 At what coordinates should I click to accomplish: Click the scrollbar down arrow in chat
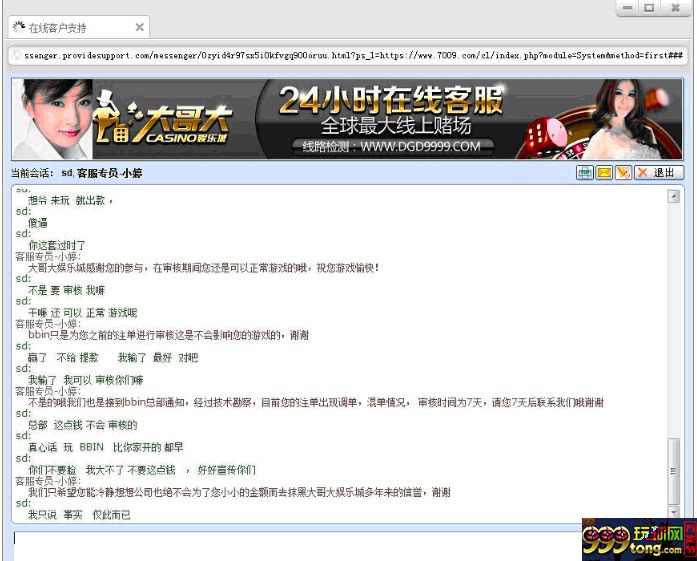(x=674, y=512)
